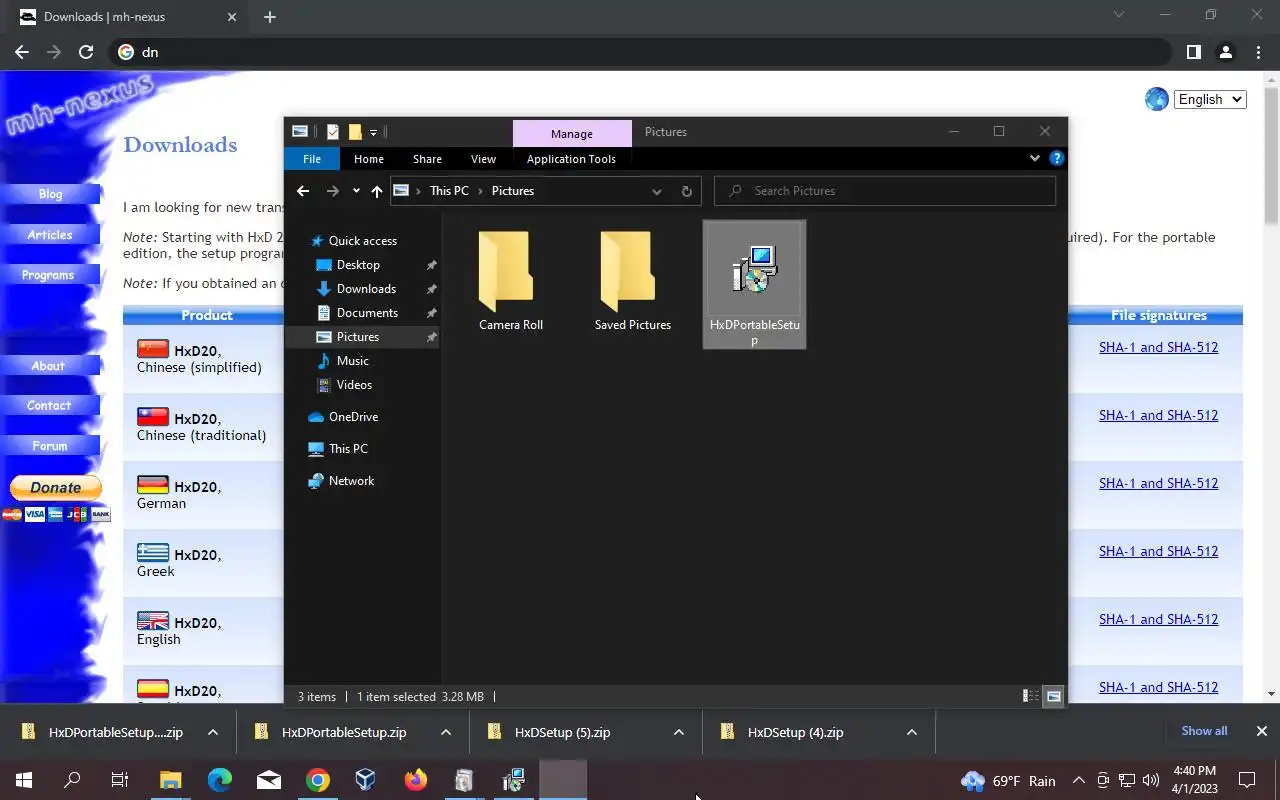This screenshot has height=800, width=1280.
Task: Open Chrome three-dot menu
Action: 1258,52
